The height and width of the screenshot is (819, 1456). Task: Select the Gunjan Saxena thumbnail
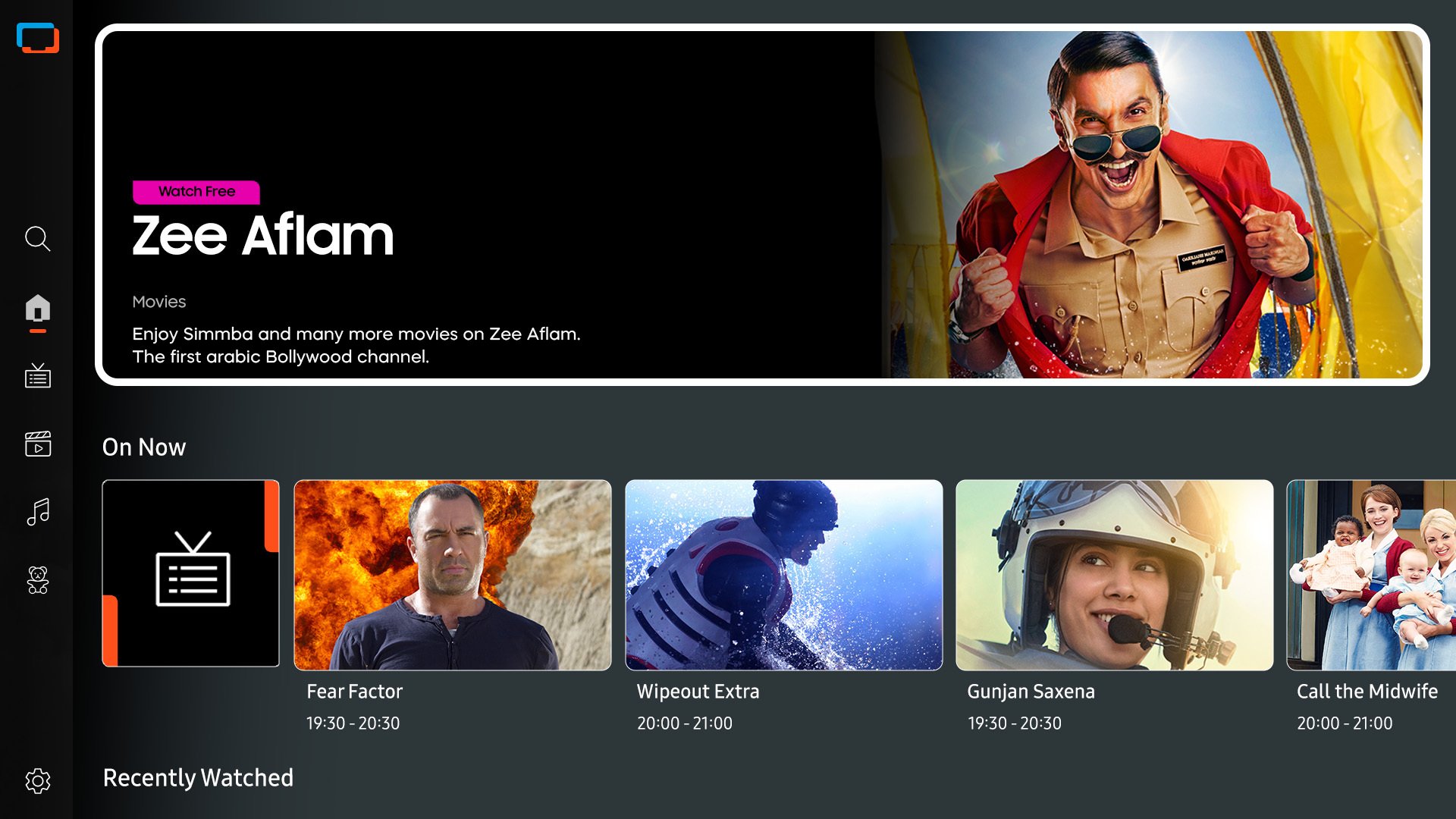1114,575
